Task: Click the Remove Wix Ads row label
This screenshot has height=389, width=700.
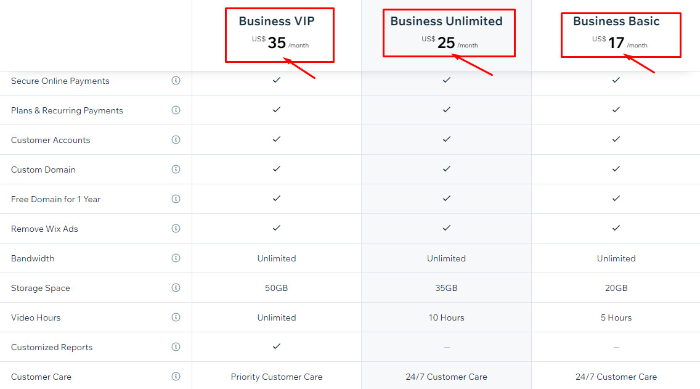Action: click(45, 229)
